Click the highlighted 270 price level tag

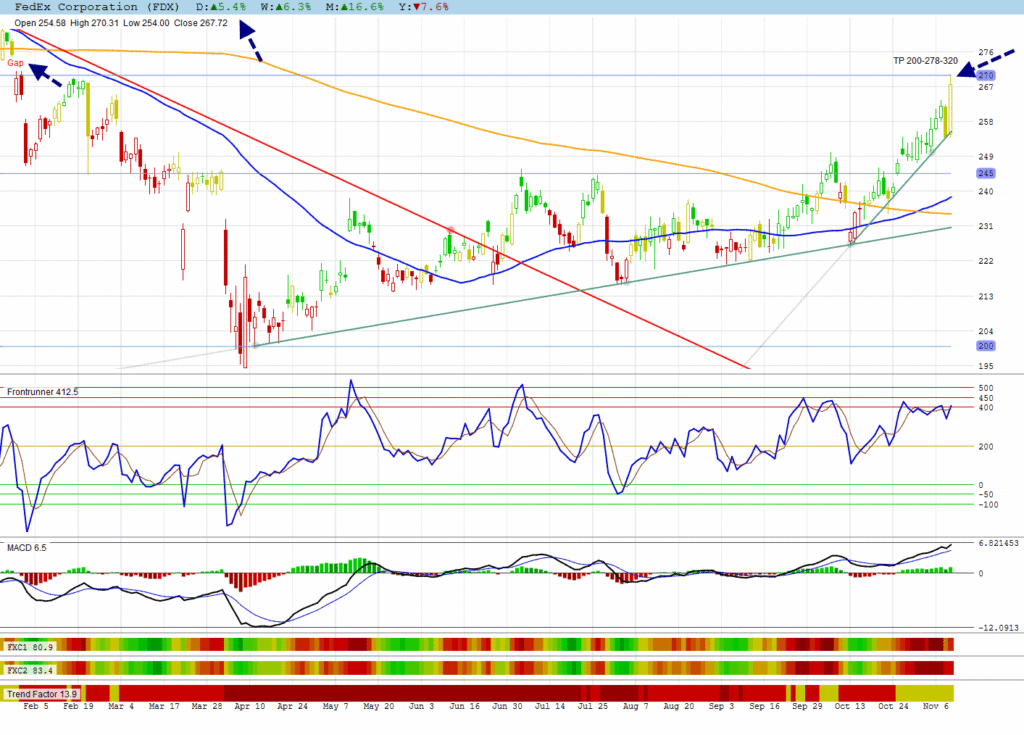[986, 76]
